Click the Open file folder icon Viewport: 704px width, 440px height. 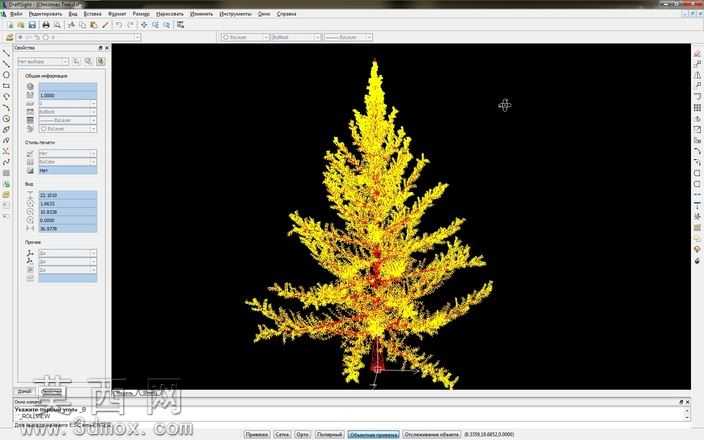pyautogui.click(x=21, y=25)
